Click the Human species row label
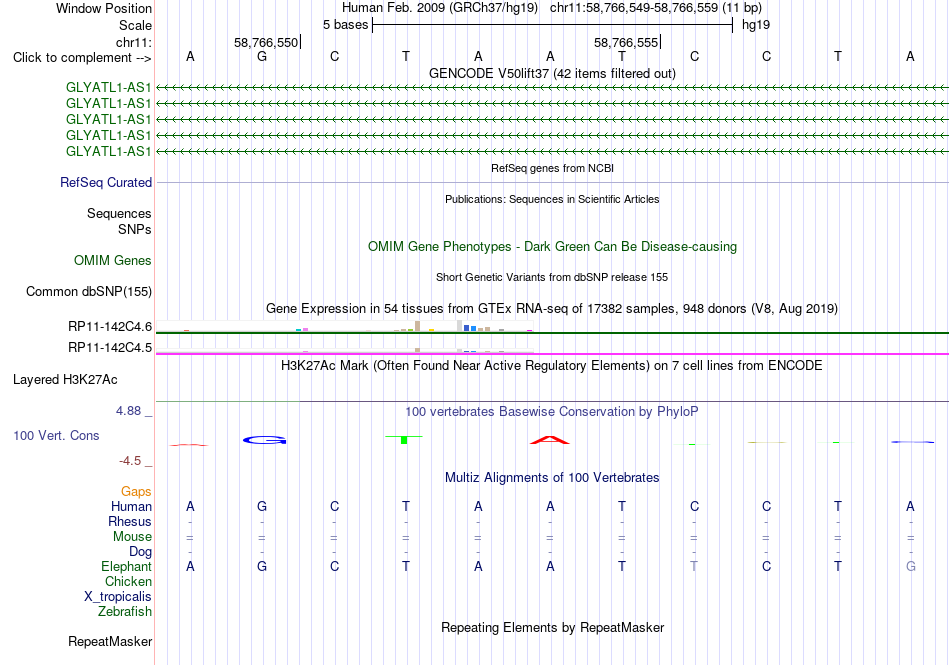The width and height of the screenshot is (950, 665). (131, 506)
